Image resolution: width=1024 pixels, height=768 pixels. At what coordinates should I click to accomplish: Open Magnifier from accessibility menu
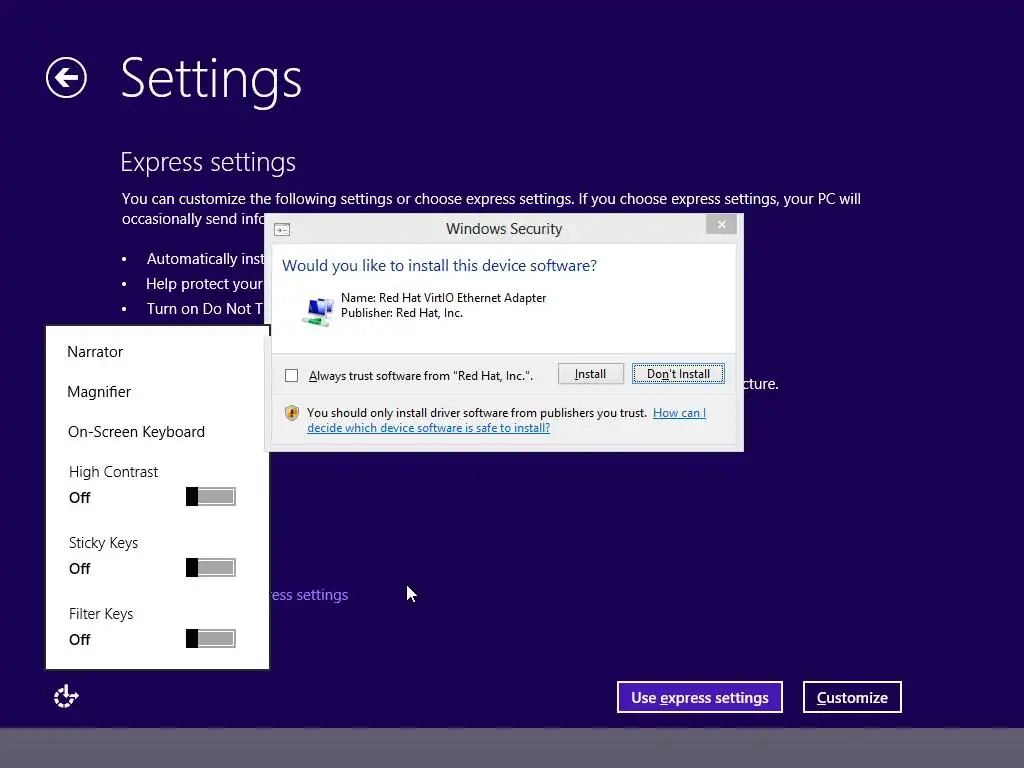pos(99,392)
